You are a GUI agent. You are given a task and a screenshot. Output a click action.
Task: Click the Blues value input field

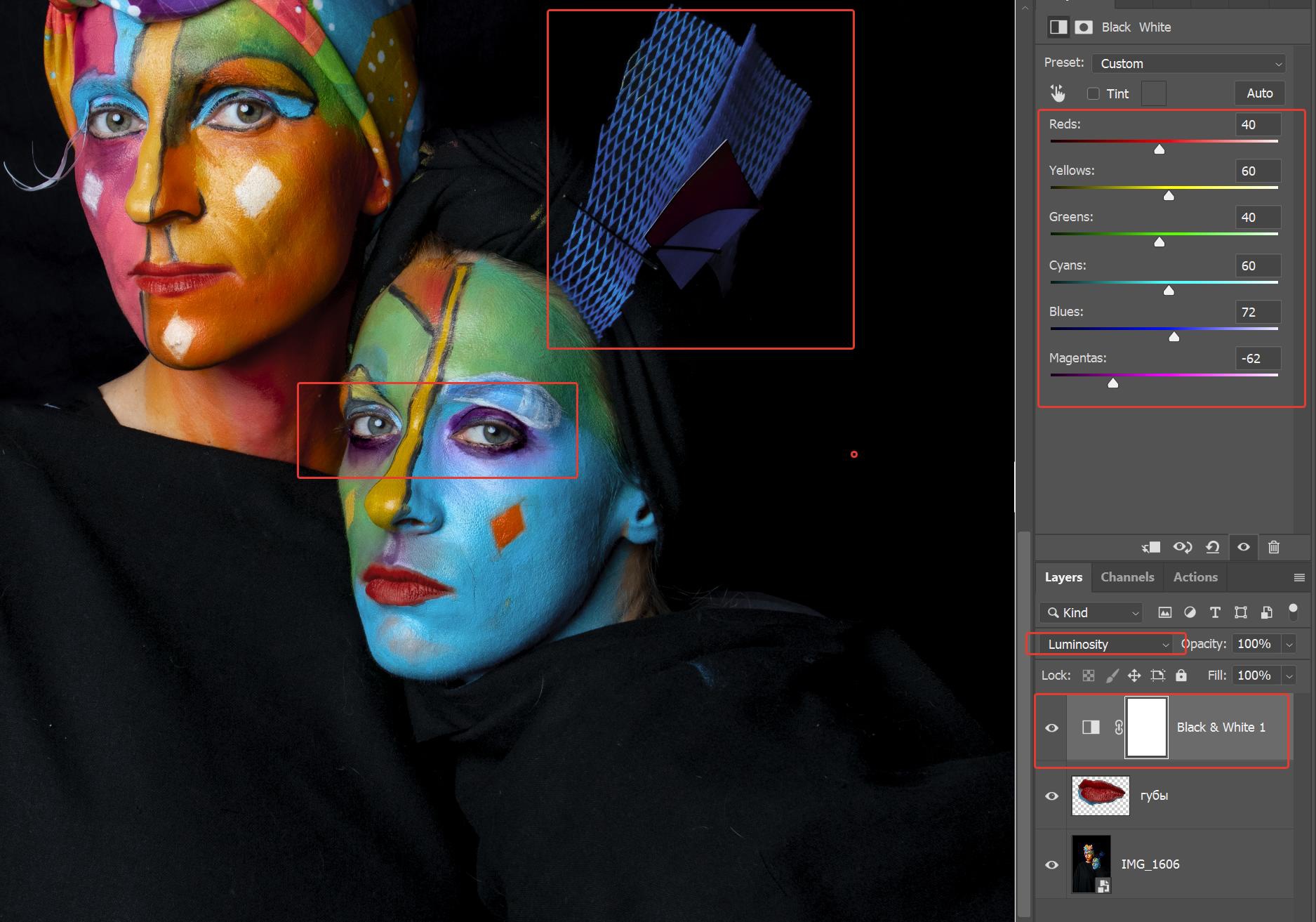pyautogui.click(x=1257, y=312)
